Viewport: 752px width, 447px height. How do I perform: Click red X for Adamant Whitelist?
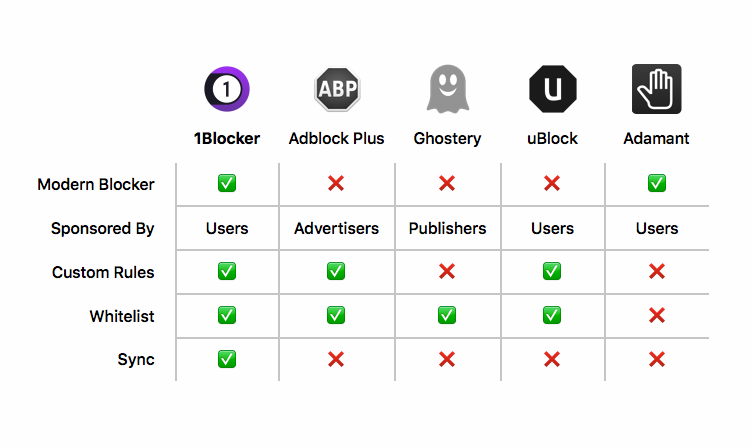point(657,316)
